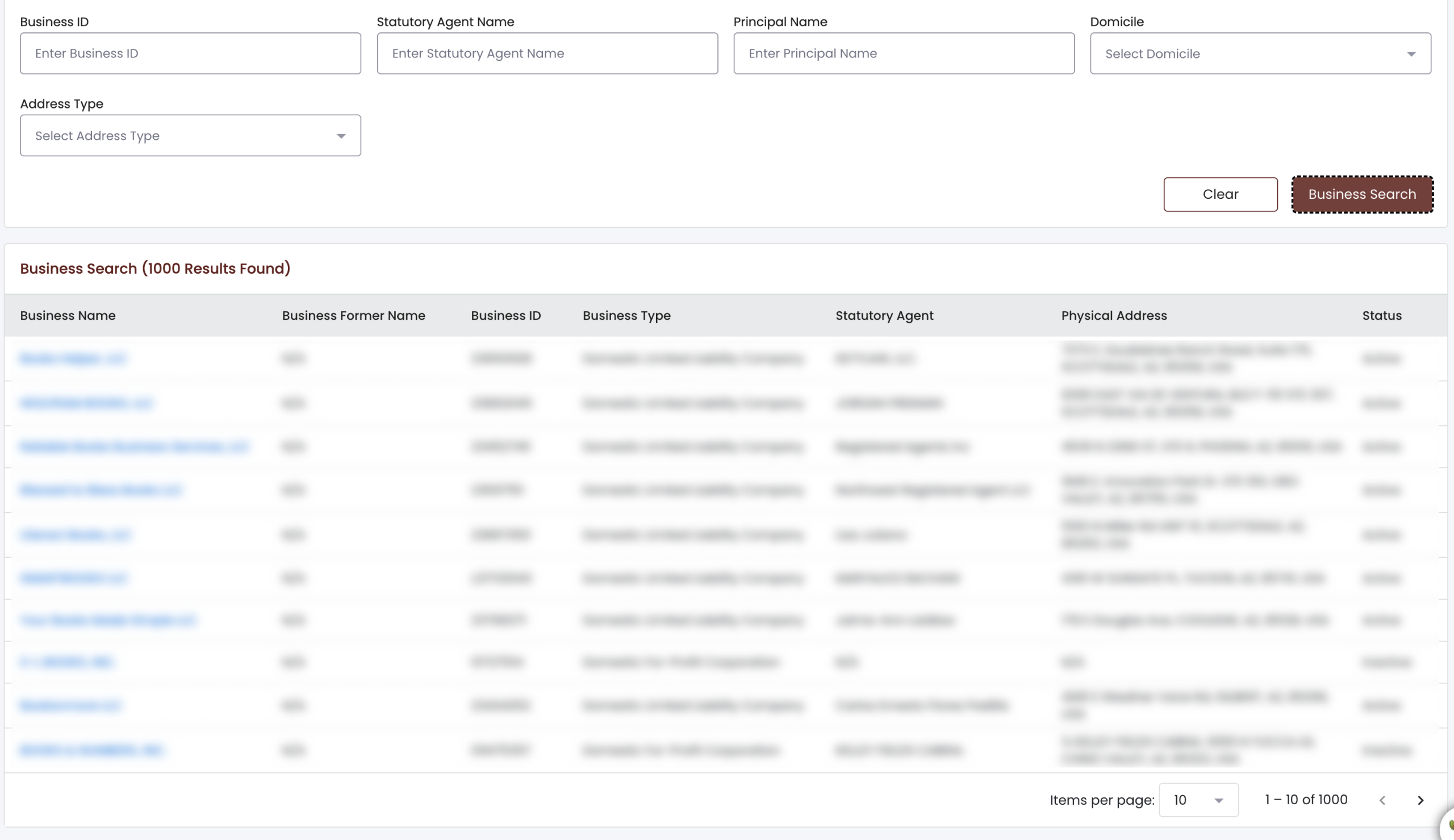The width and height of the screenshot is (1454, 840).
Task: Open the Select Address Type dropdown
Action: click(x=190, y=136)
